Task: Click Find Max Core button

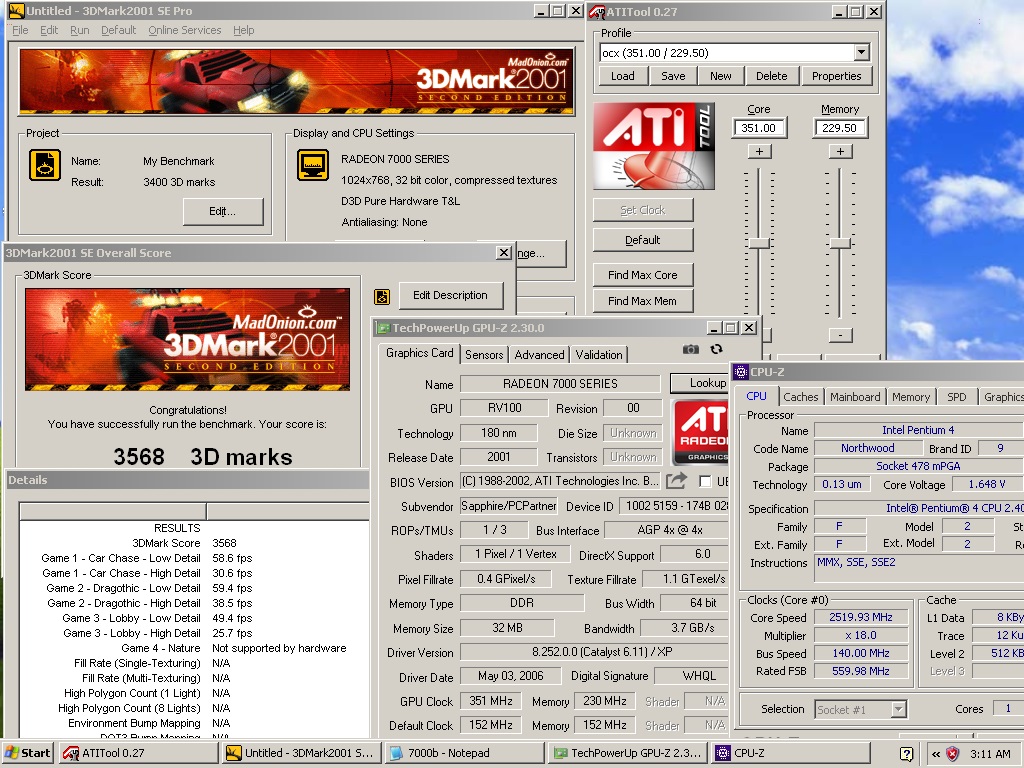Action: [643, 275]
